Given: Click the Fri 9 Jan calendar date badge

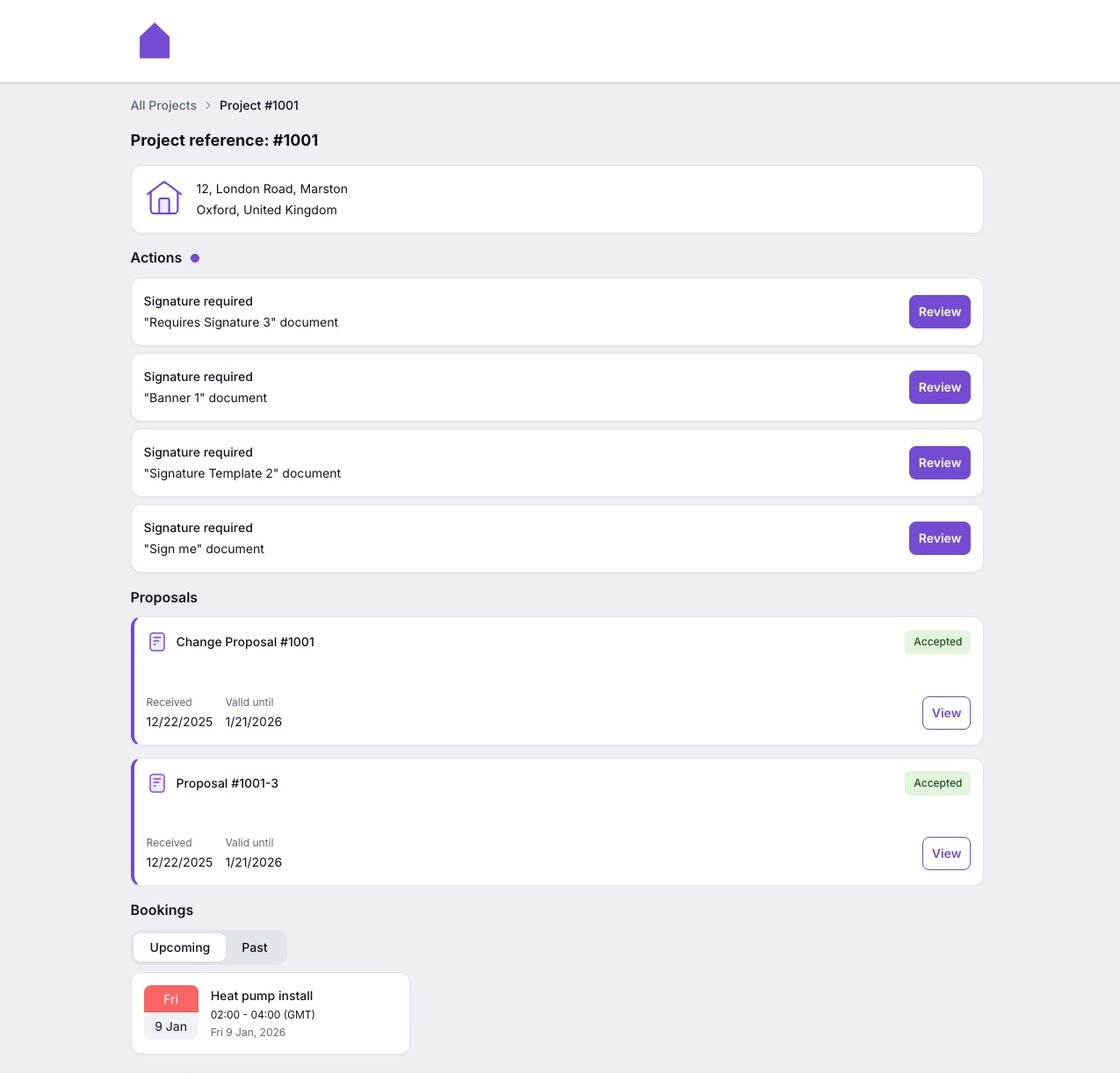Looking at the screenshot, I should coord(171,1013).
